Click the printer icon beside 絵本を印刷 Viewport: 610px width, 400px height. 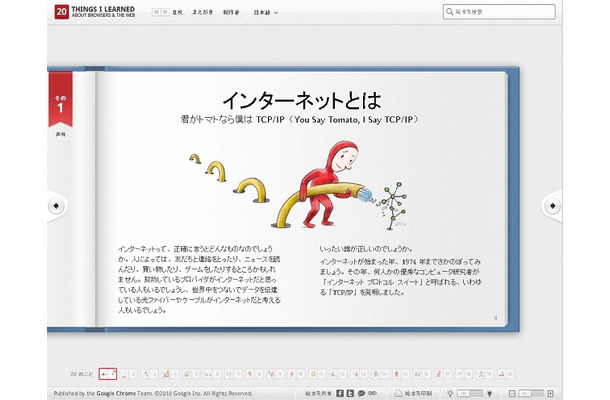point(399,393)
